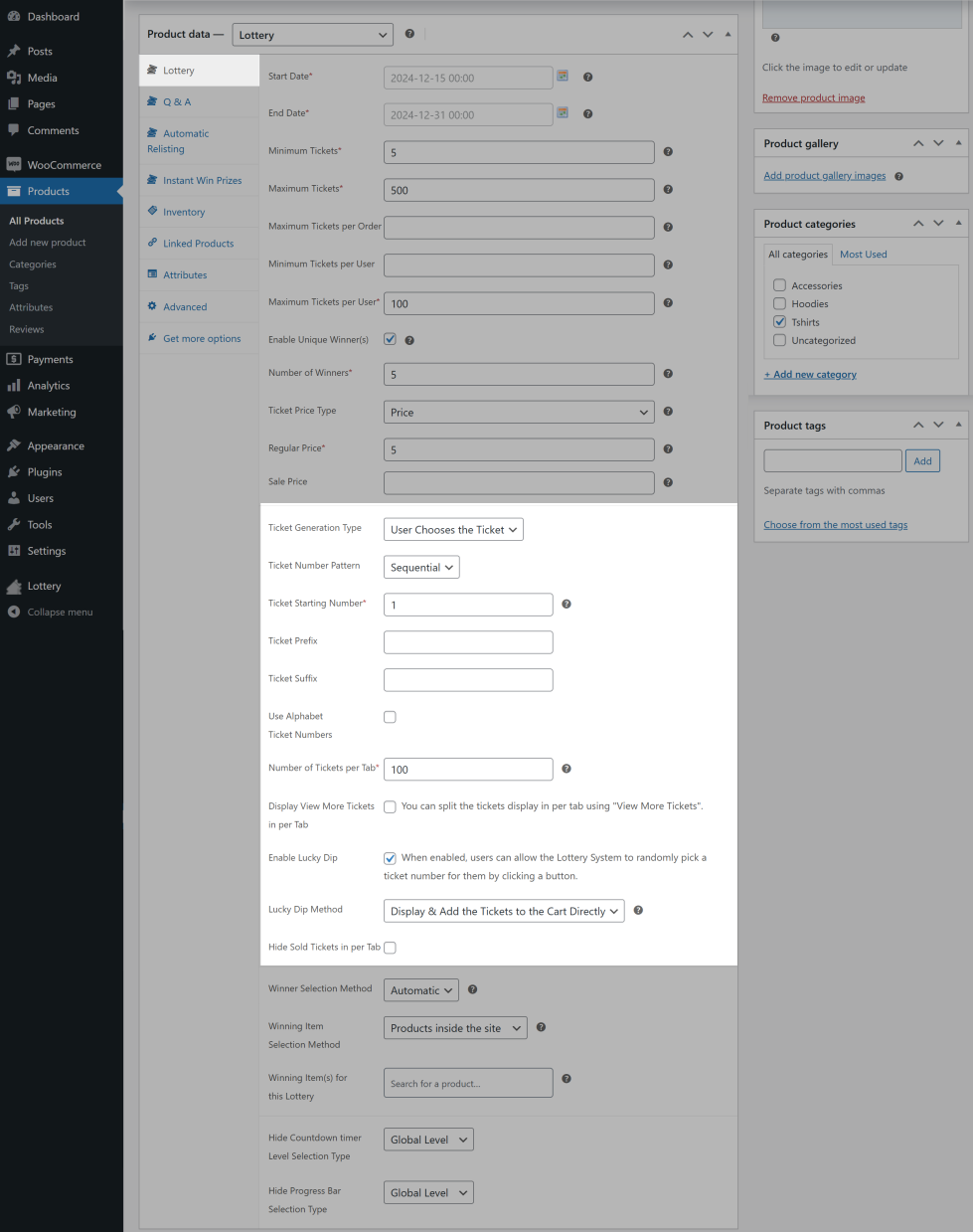Click the product tags input field
Image resolution: width=973 pixels, height=1232 pixels.
pos(833,460)
